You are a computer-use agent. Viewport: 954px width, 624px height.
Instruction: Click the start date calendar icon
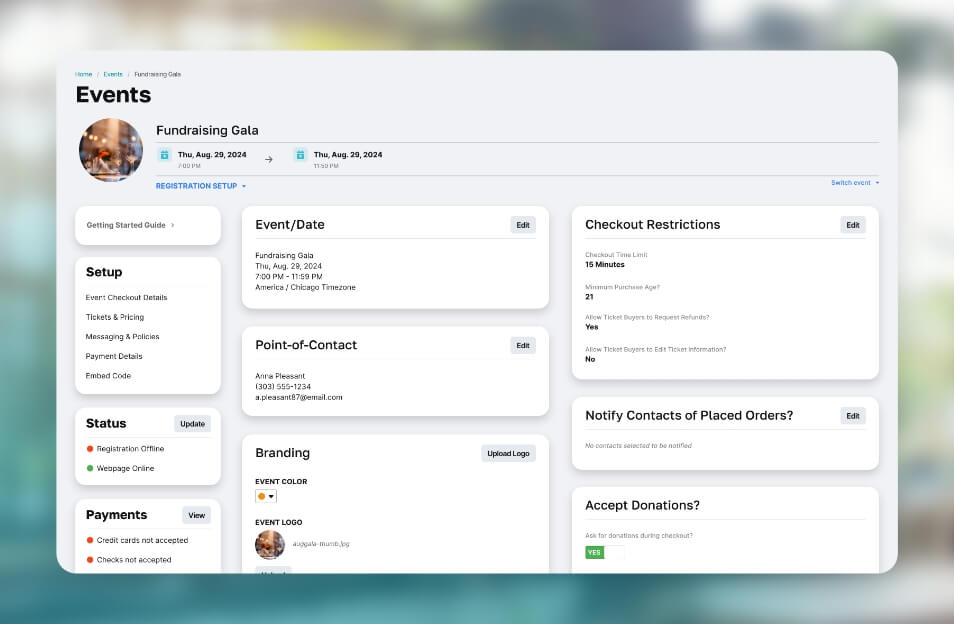pyautogui.click(x=164, y=154)
